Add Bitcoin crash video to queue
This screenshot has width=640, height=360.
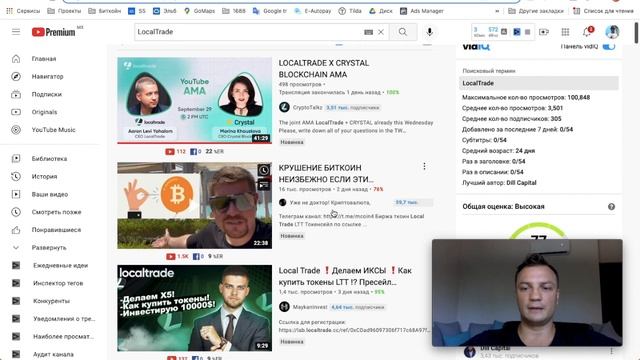264,185
